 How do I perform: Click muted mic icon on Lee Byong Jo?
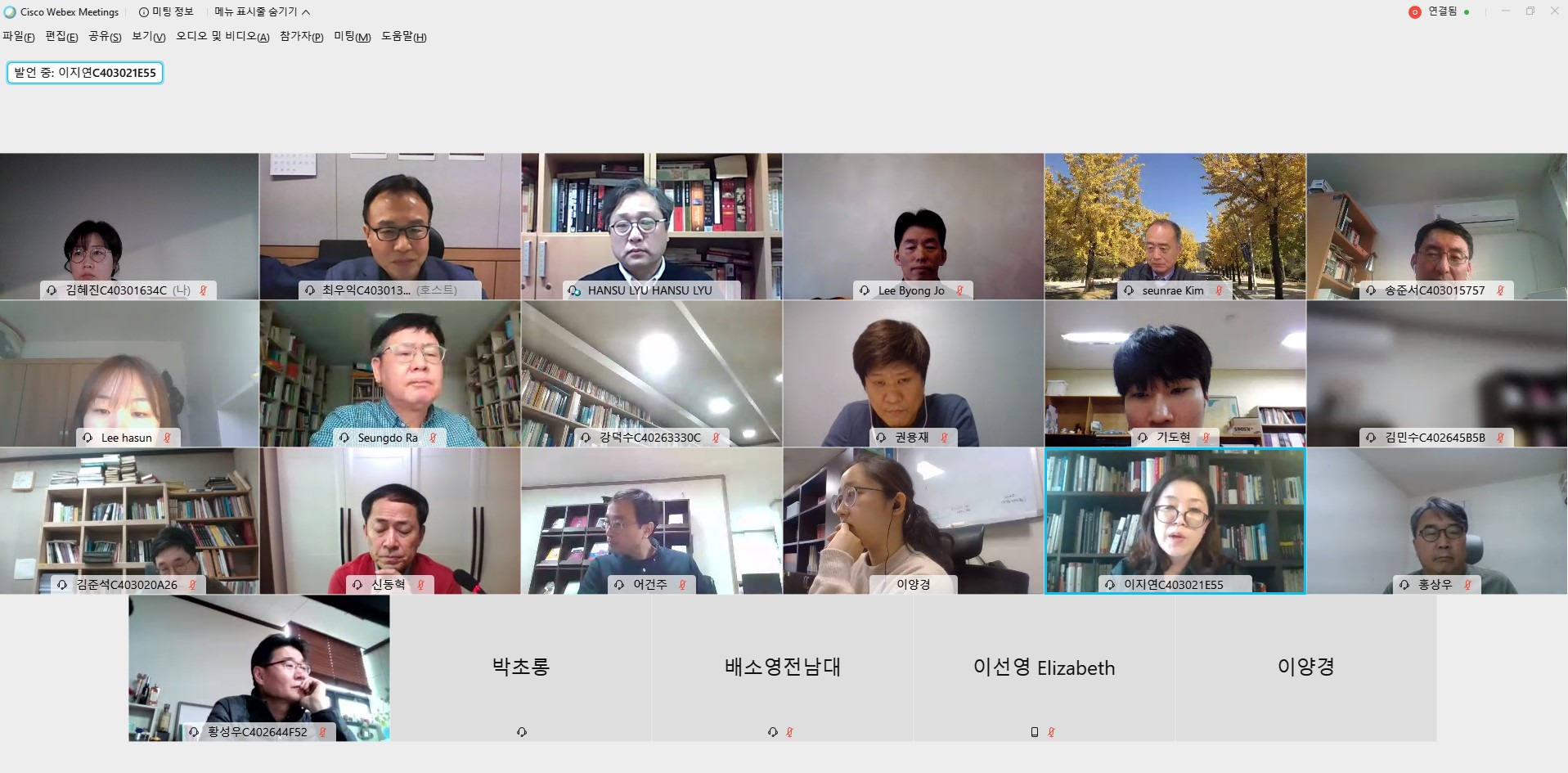pyautogui.click(x=959, y=290)
